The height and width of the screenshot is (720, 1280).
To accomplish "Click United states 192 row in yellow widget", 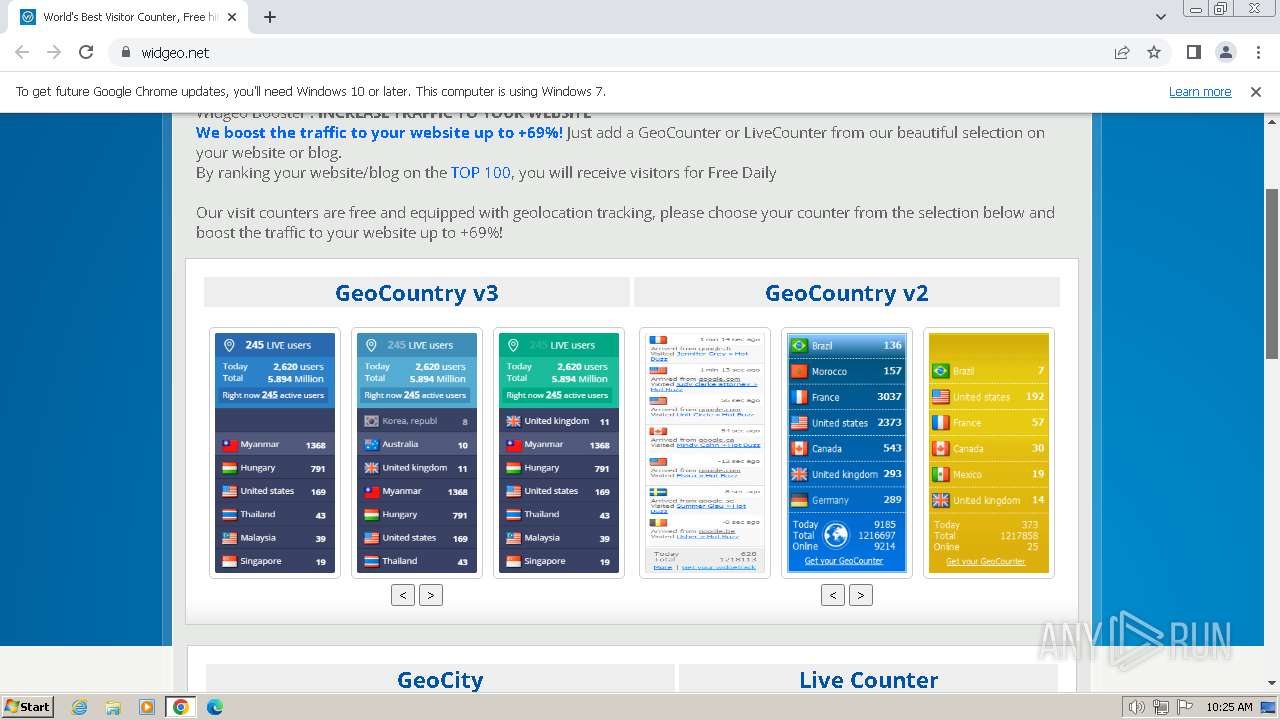I will pos(989,397).
